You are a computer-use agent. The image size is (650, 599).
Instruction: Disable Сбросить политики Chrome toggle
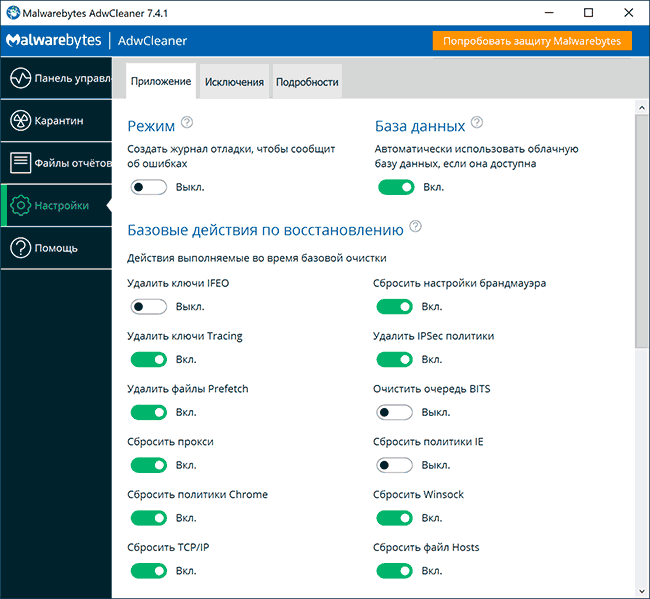149,518
